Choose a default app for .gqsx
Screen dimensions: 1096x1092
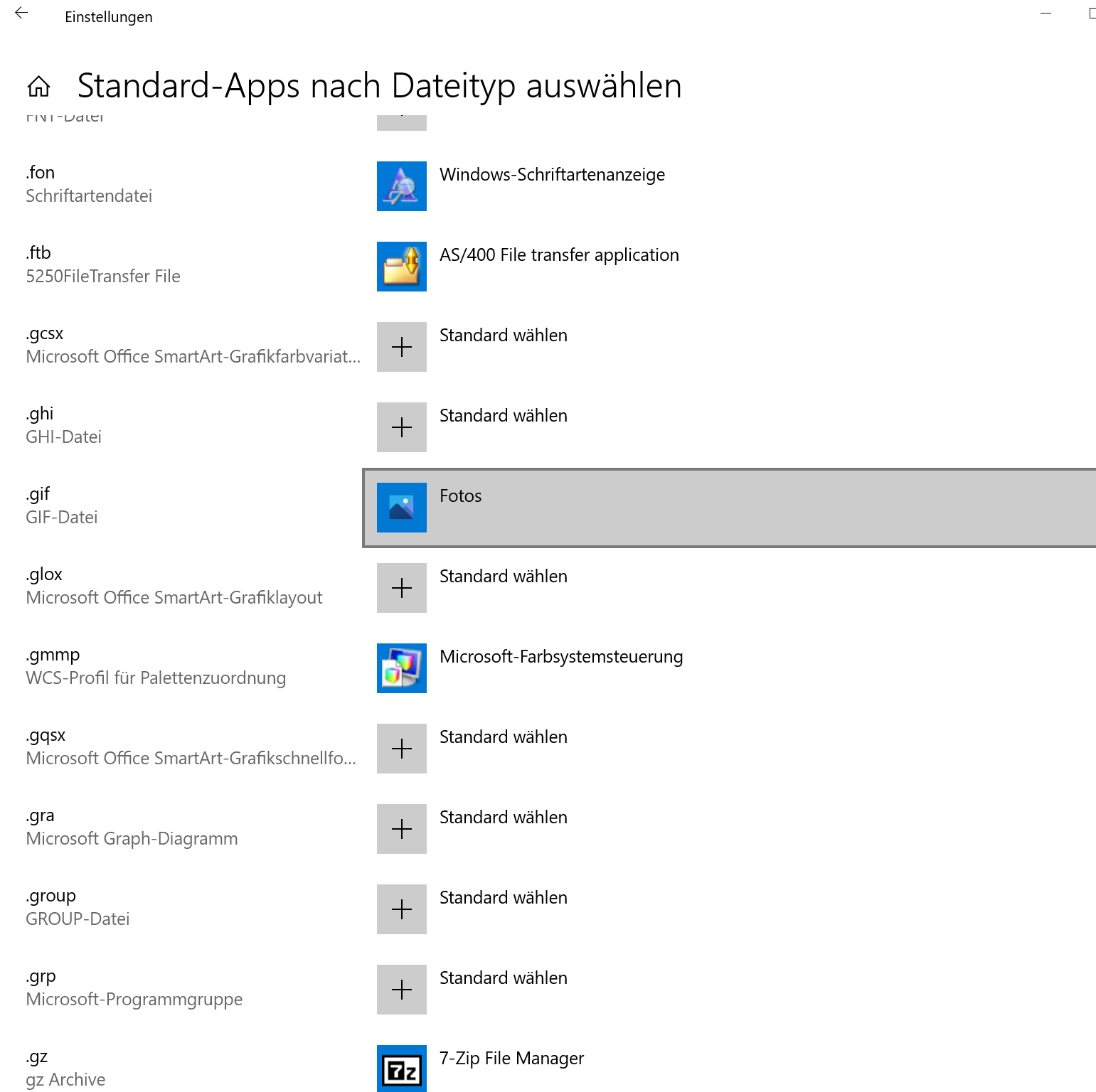[503, 737]
